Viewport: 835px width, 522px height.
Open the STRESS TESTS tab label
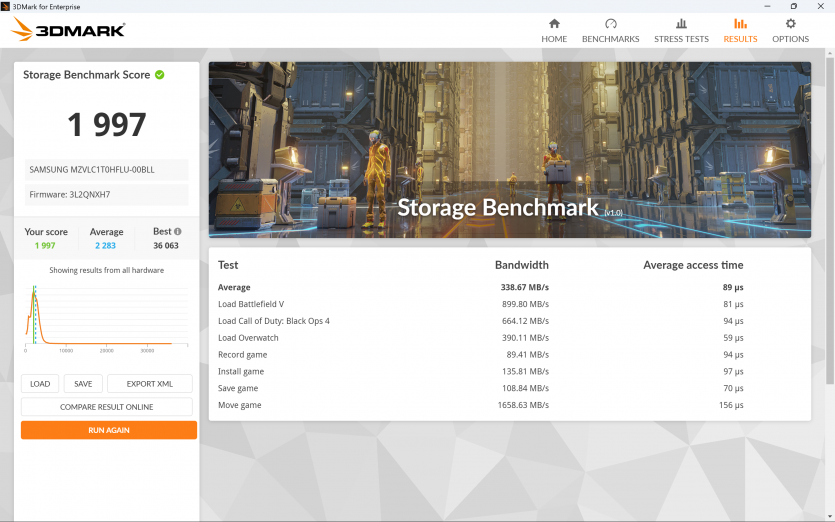pyautogui.click(x=681, y=40)
